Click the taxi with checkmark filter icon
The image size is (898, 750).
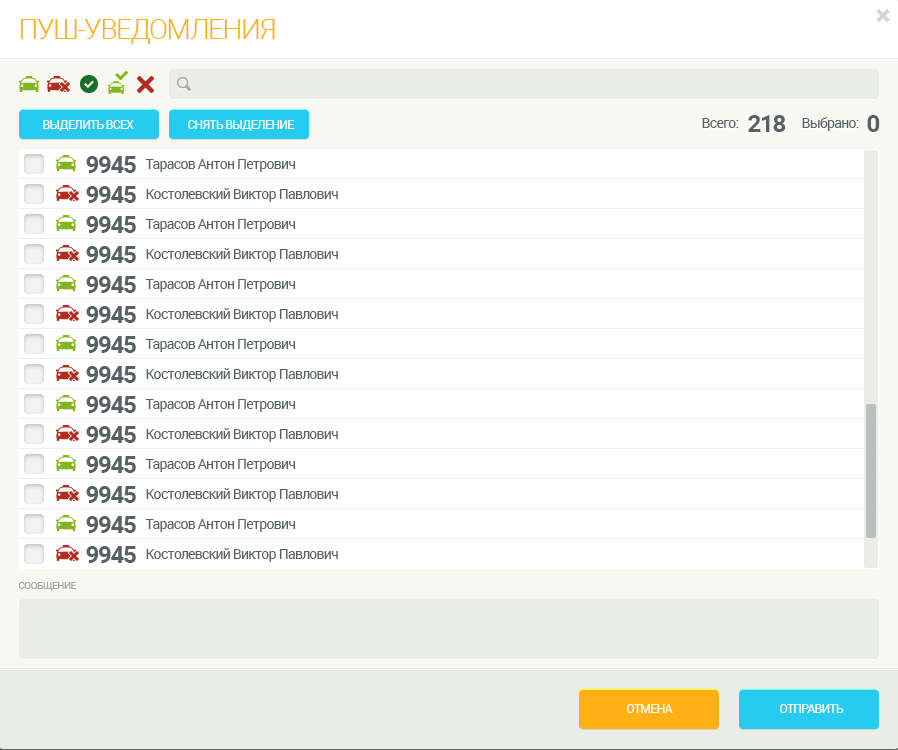[x=117, y=83]
